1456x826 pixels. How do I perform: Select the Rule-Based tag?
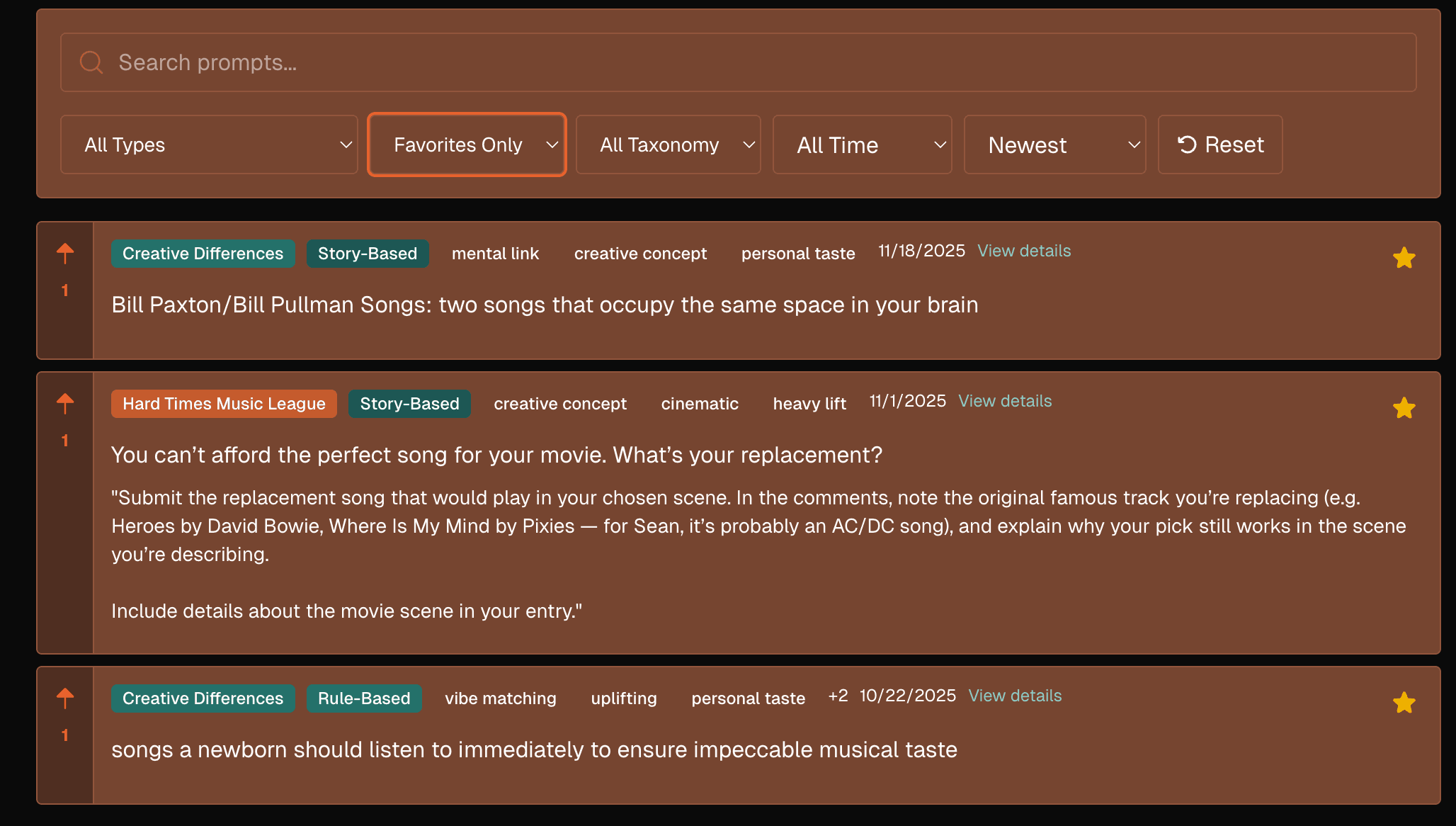pyautogui.click(x=364, y=698)
